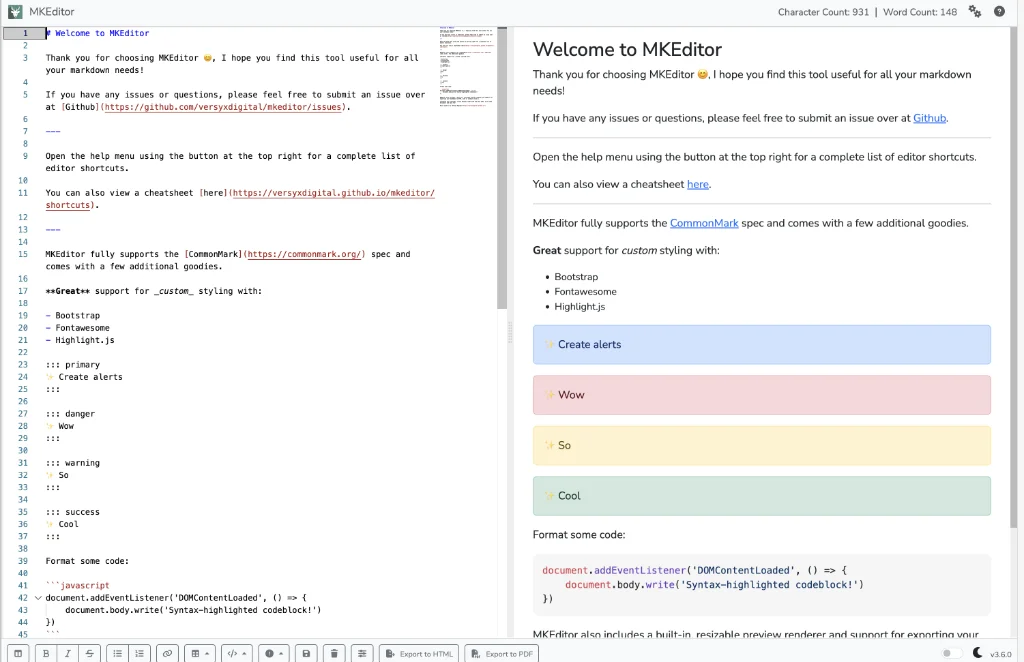
Task: Insert an unordered list
Action: tap(118, 652)
